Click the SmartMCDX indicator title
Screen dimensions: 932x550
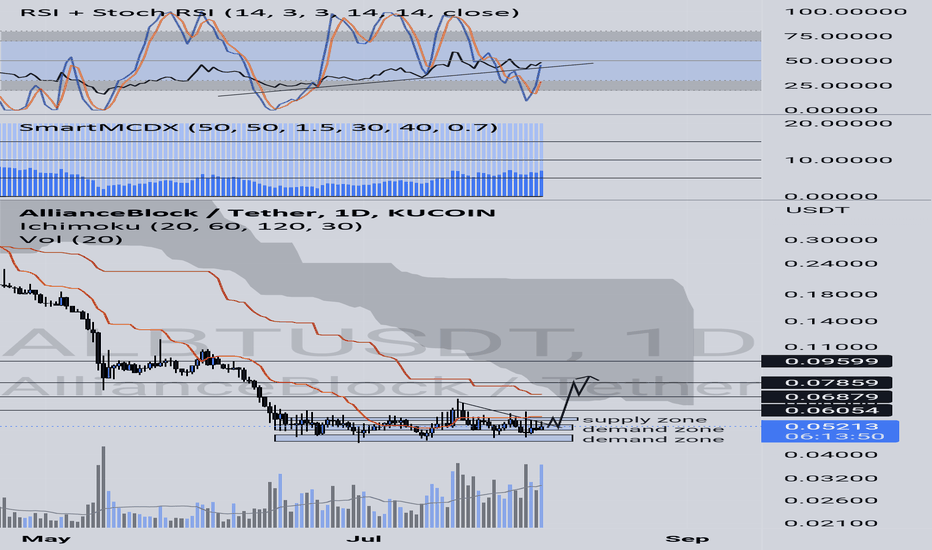pos(259,127)
